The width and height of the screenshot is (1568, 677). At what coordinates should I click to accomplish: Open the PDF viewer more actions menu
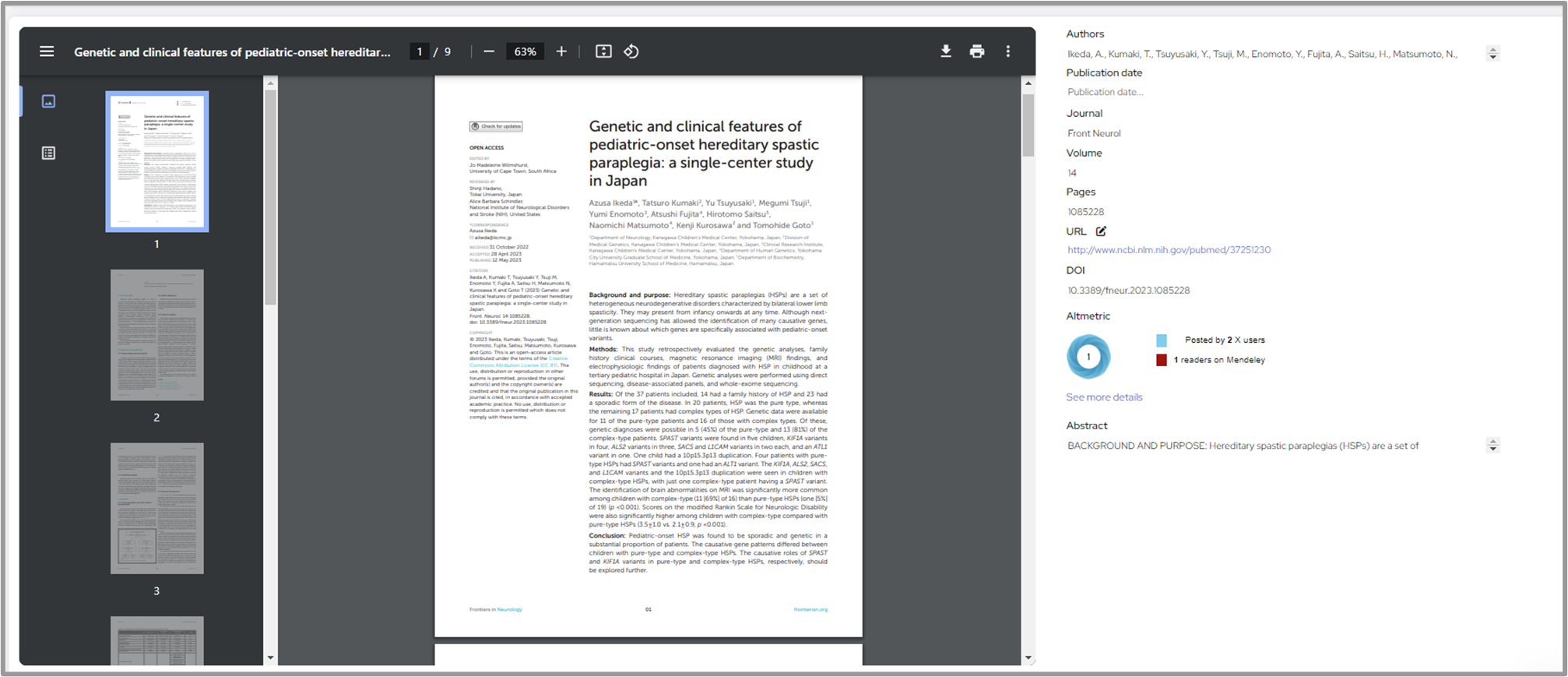pyautogui.click(x=1007, y=51)
